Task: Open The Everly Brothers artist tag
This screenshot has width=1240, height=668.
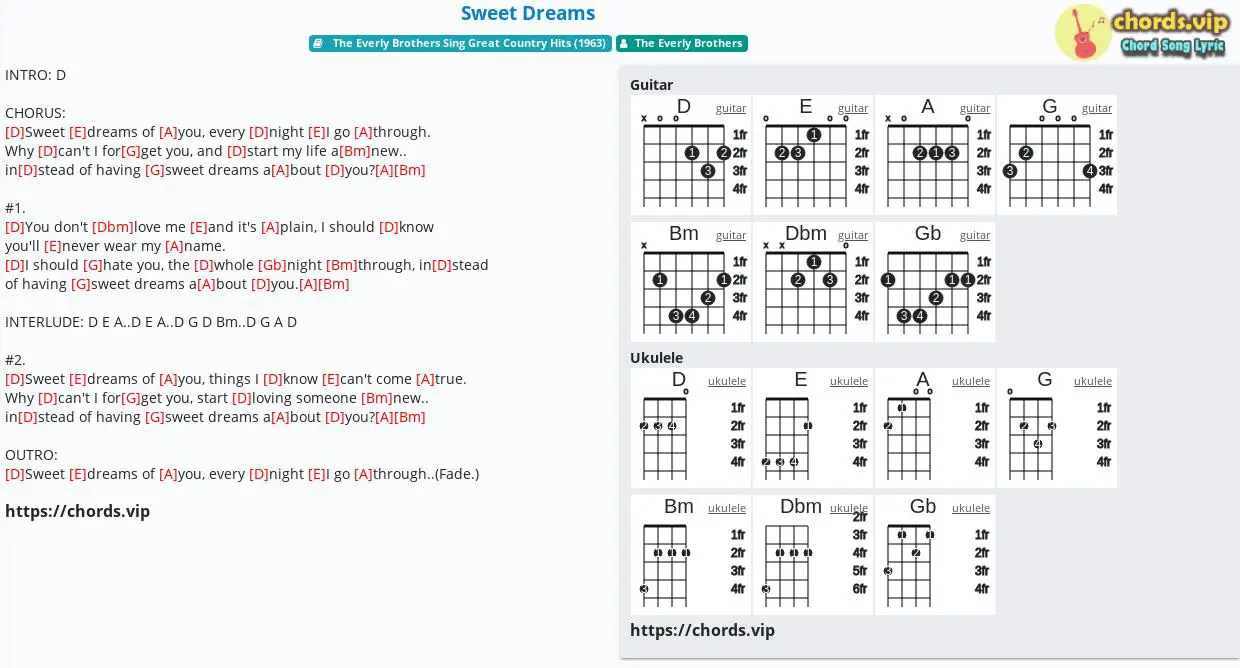Action: click(x=682, y=44)
